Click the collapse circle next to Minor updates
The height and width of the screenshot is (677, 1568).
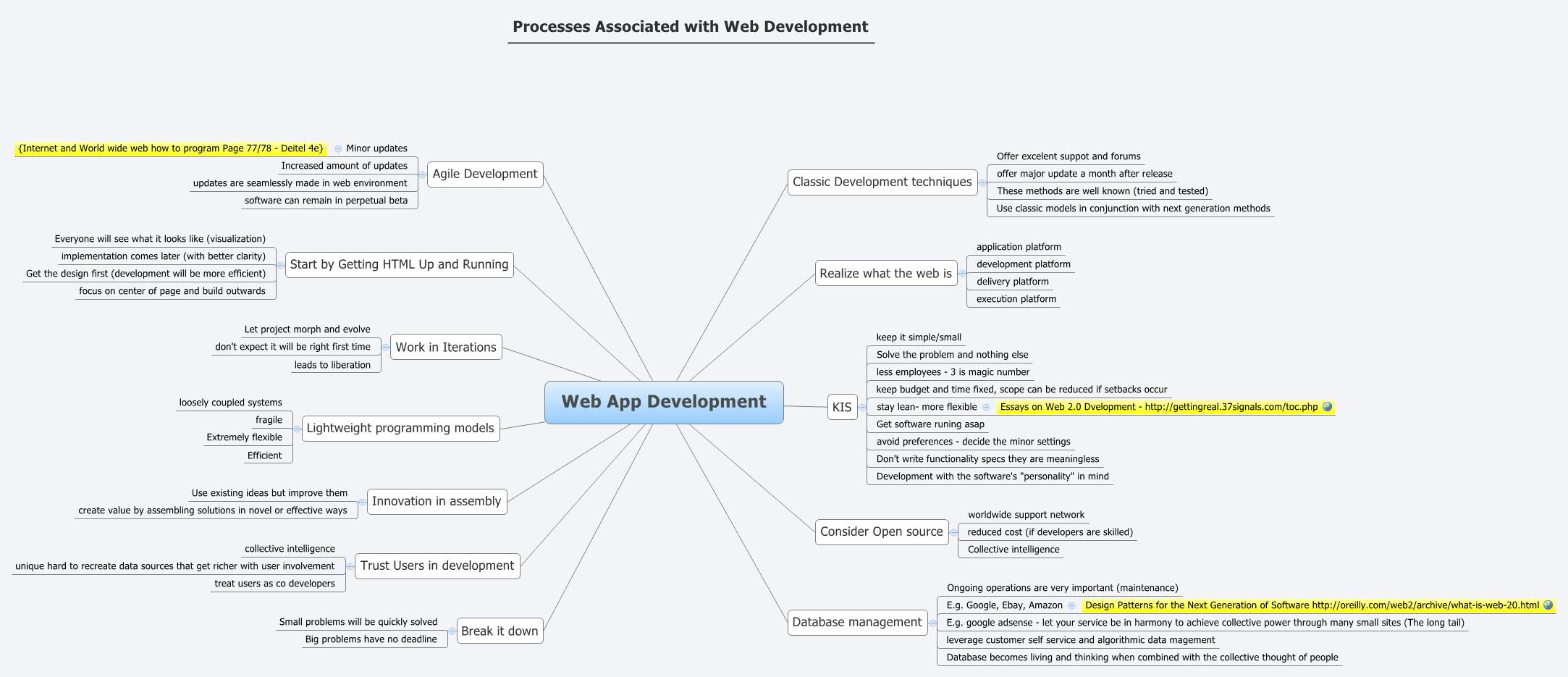[x=339, y=148]
